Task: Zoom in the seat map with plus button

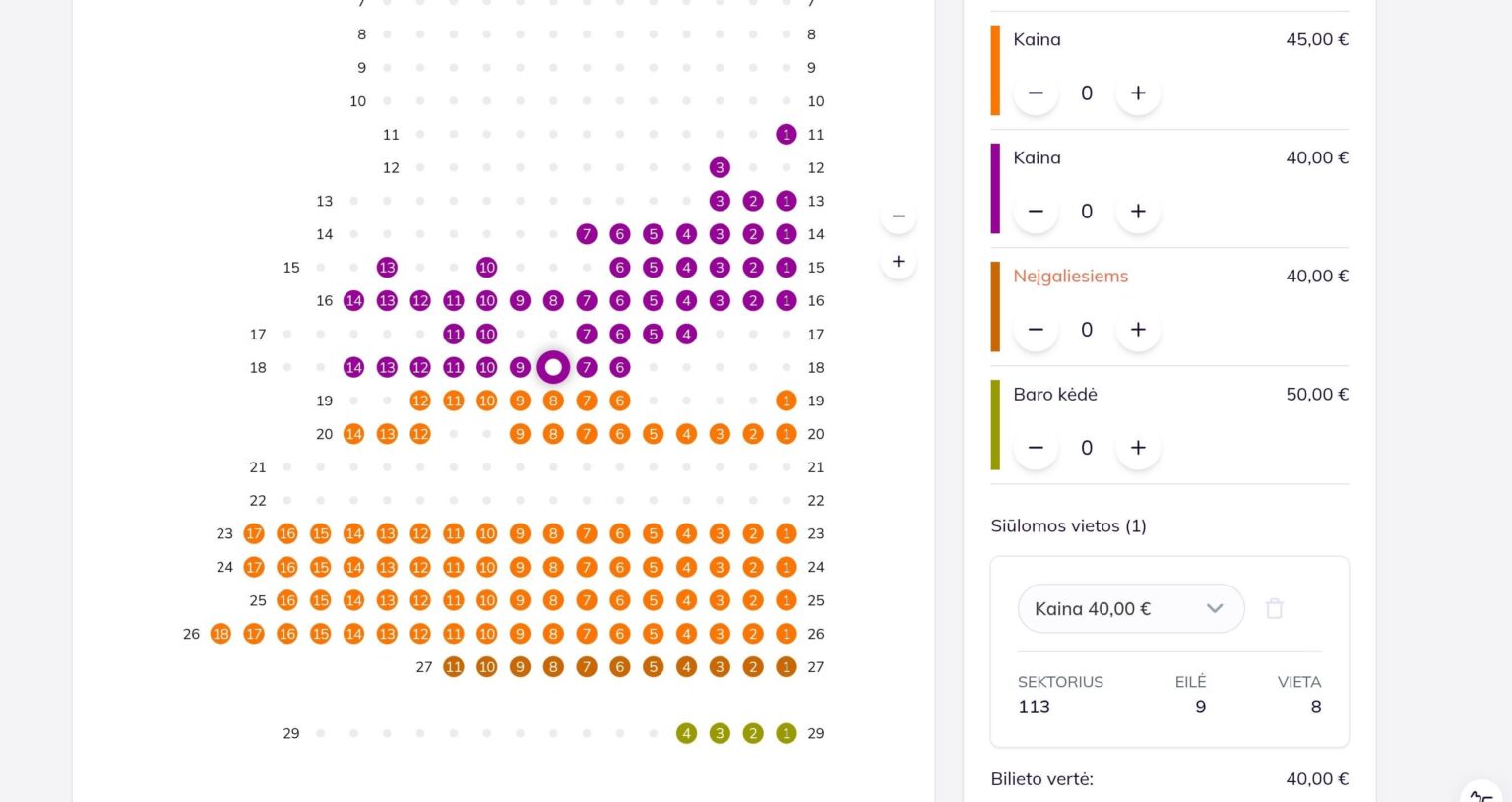Action: click(898, 262)
